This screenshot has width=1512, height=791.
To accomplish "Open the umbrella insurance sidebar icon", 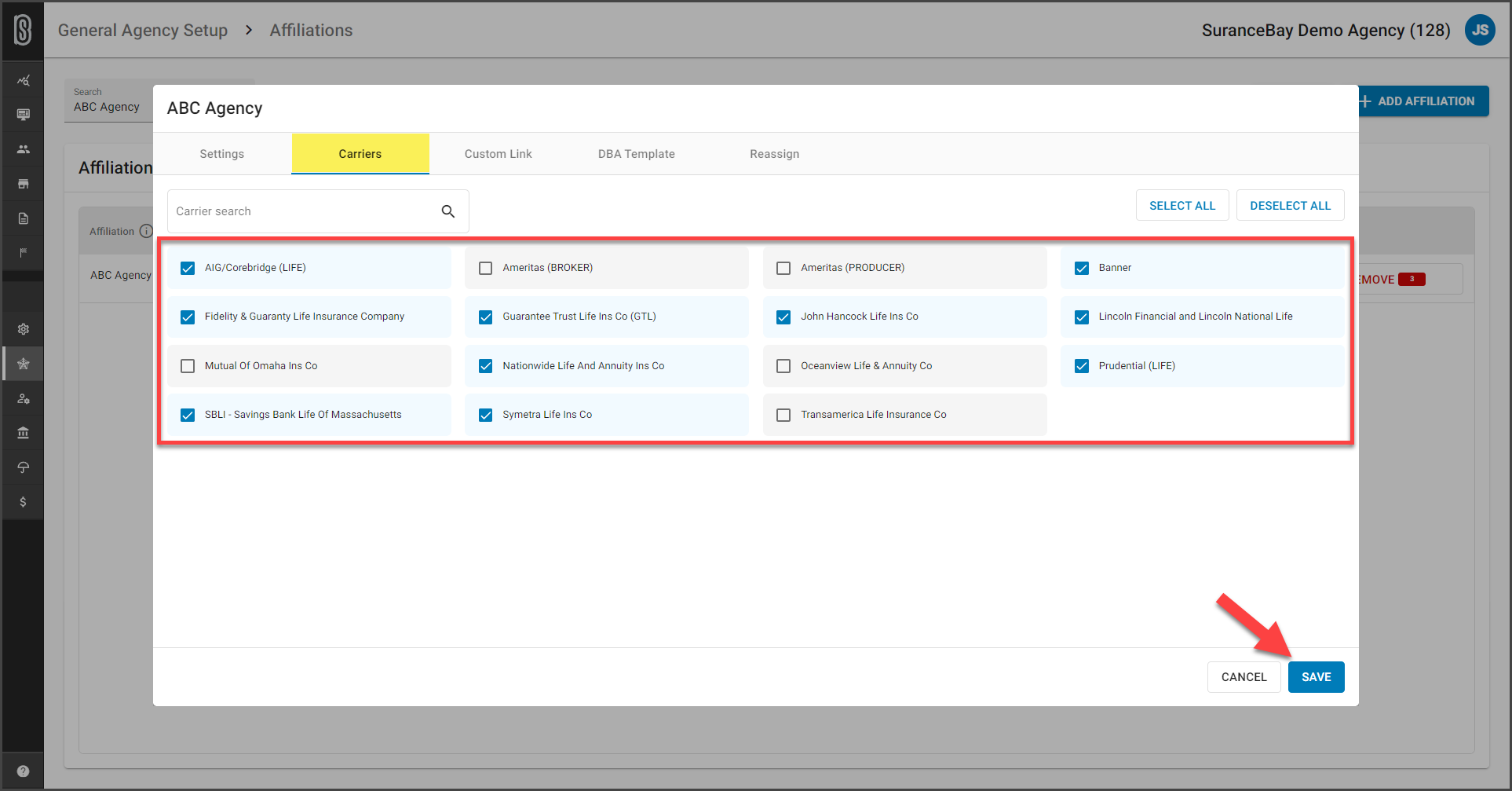I will tap(24, 467).
